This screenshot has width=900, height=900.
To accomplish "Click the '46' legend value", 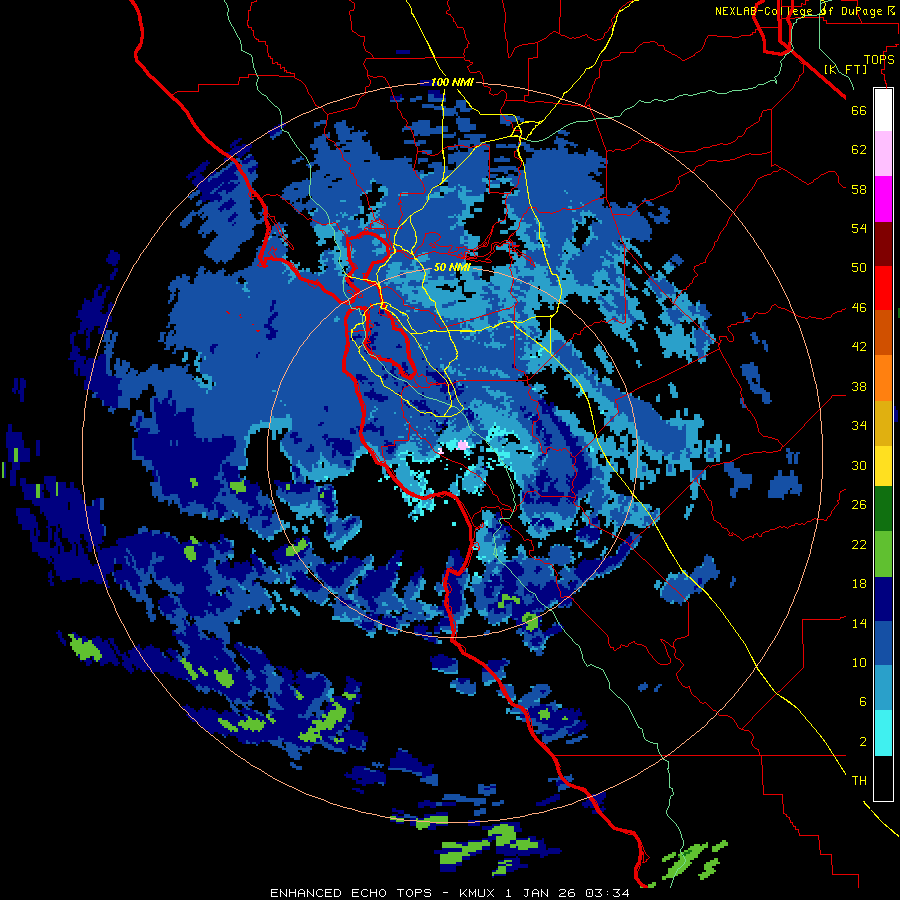I will click(859, 308).
